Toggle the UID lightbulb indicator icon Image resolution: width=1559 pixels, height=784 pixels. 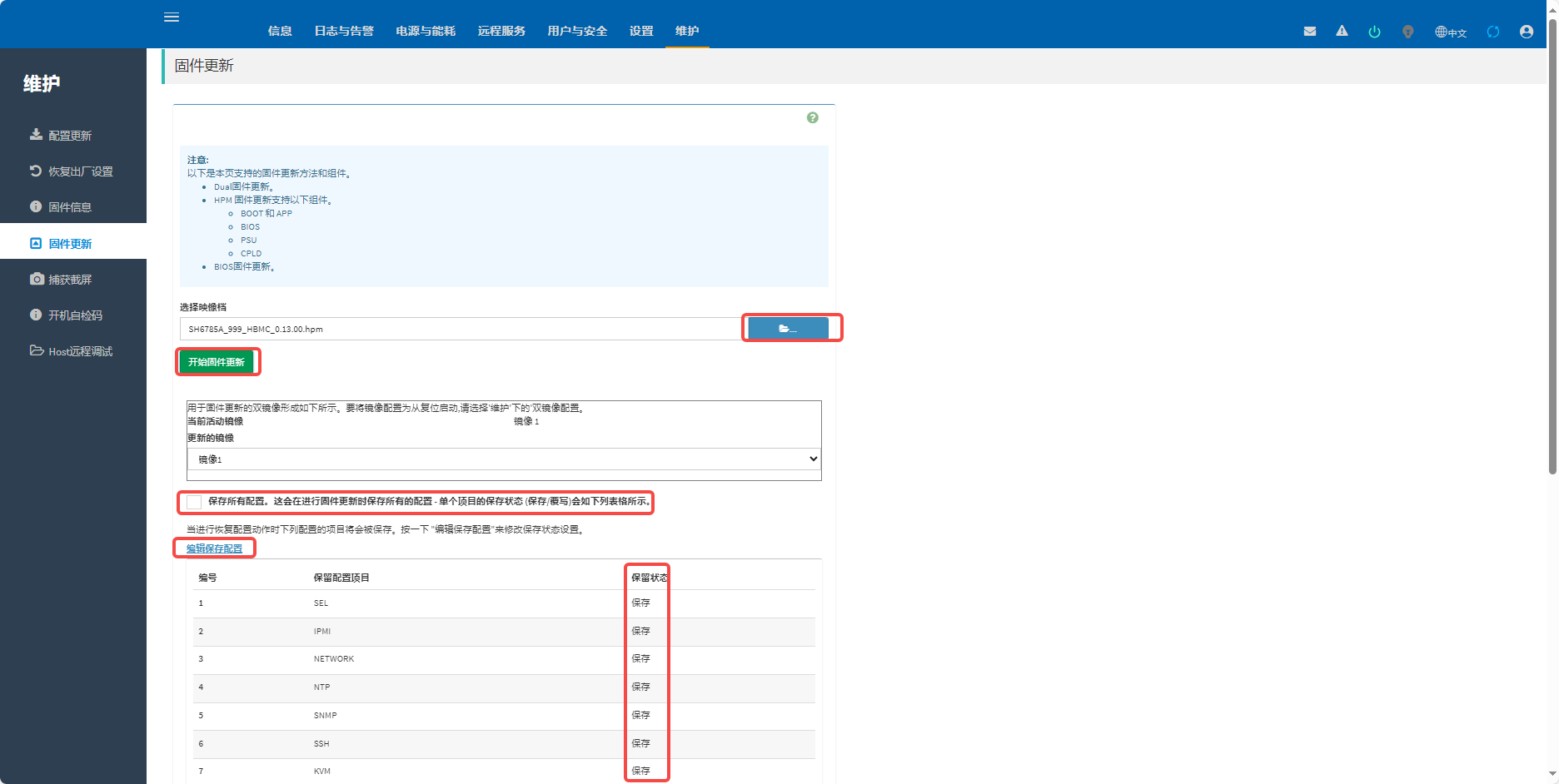1407,32
